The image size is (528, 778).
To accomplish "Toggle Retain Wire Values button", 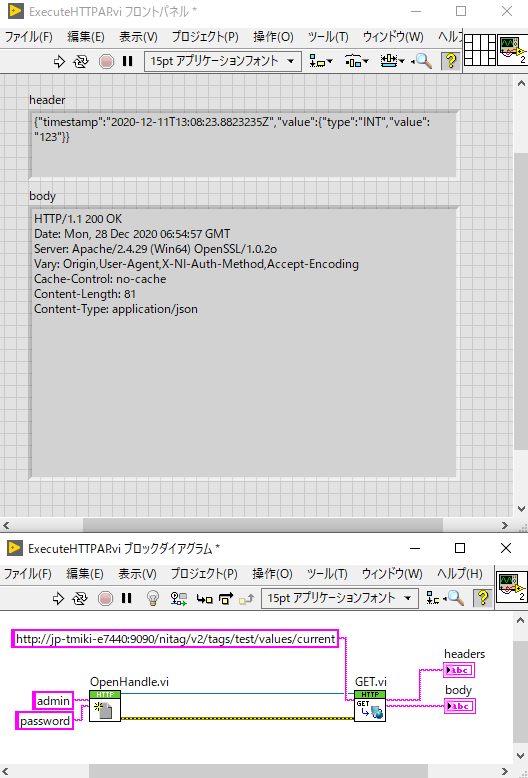I will 179,598.
